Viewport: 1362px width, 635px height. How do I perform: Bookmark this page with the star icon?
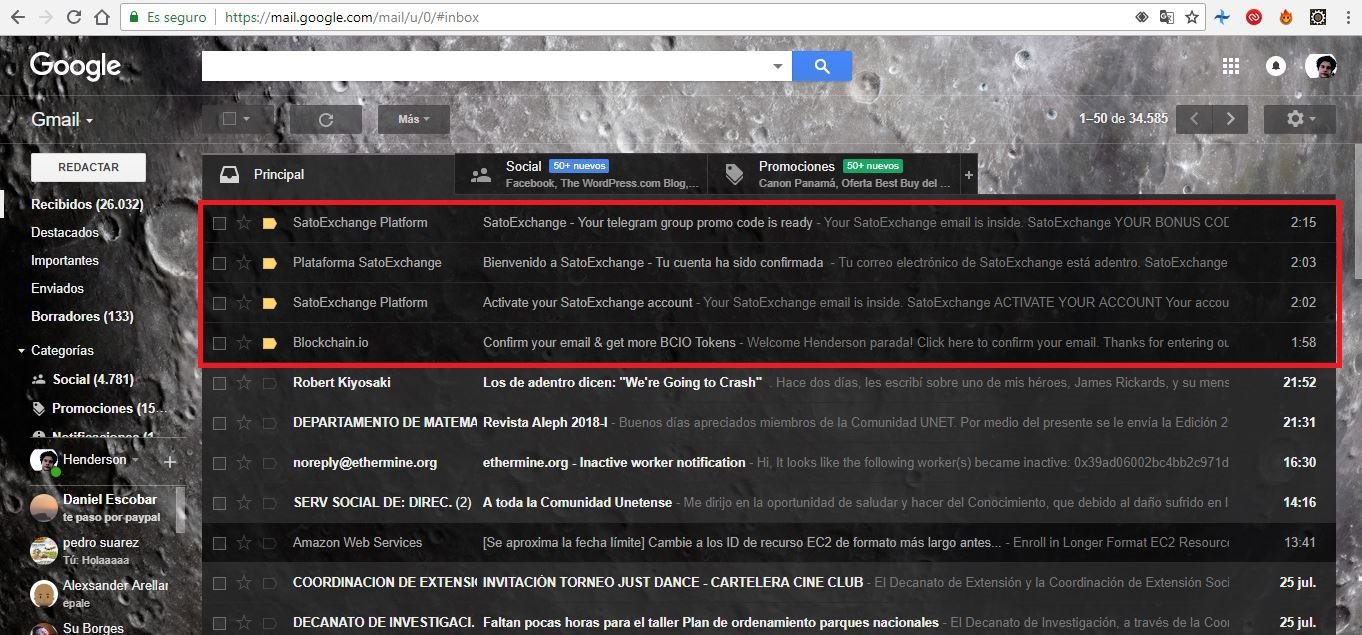(1192, 17)
